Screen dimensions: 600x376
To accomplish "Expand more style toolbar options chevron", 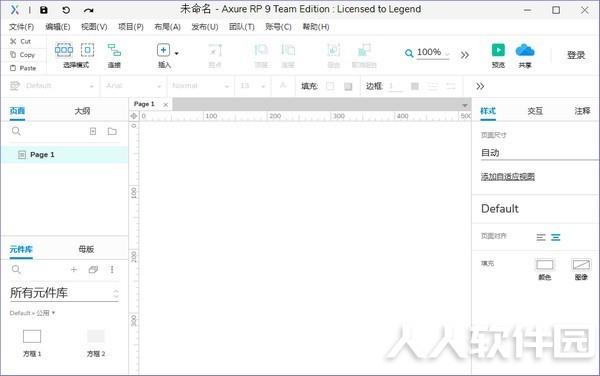I will click(480, 86).
